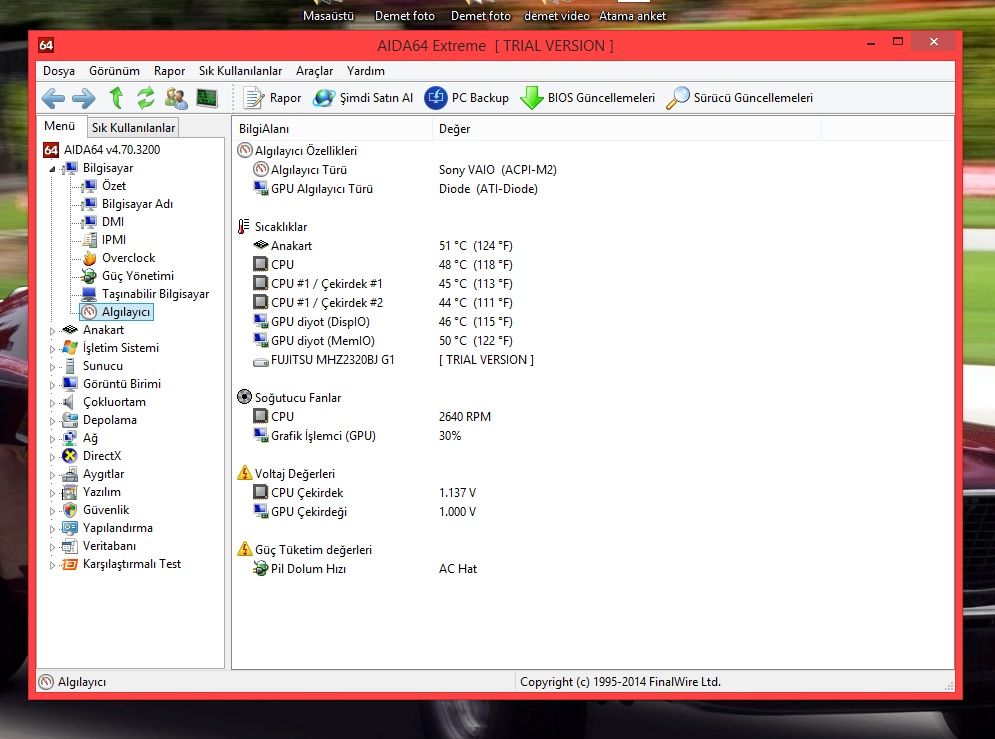
Task: Open the Görünüm menu
Action: click(114, 71)
